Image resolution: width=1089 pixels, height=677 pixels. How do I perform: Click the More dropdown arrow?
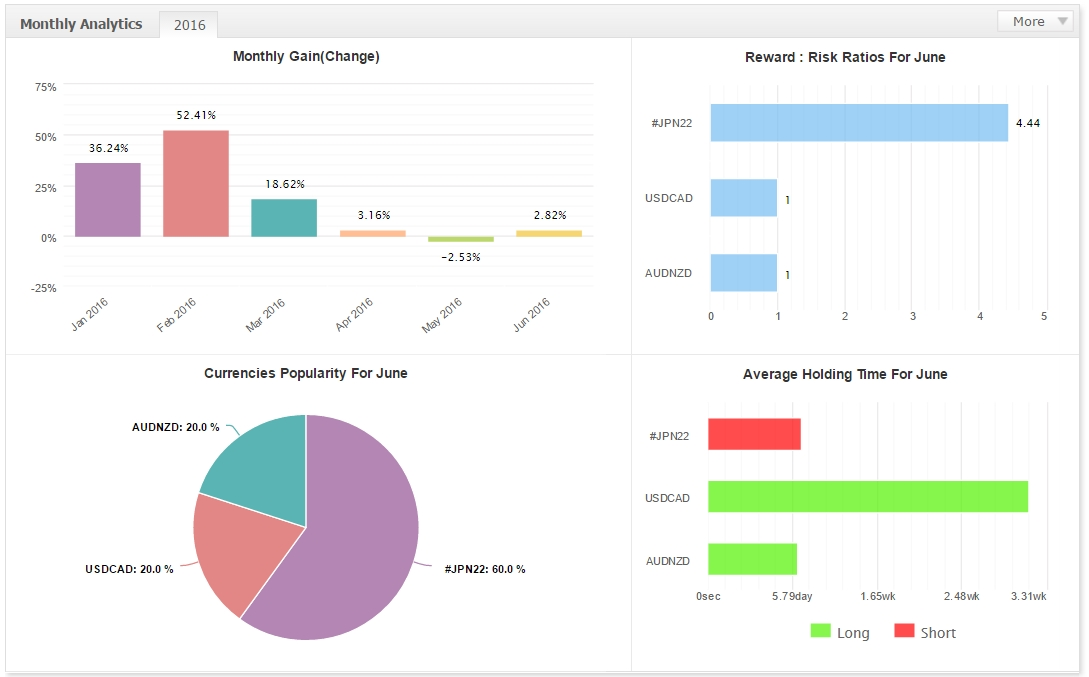(1062, 22)
